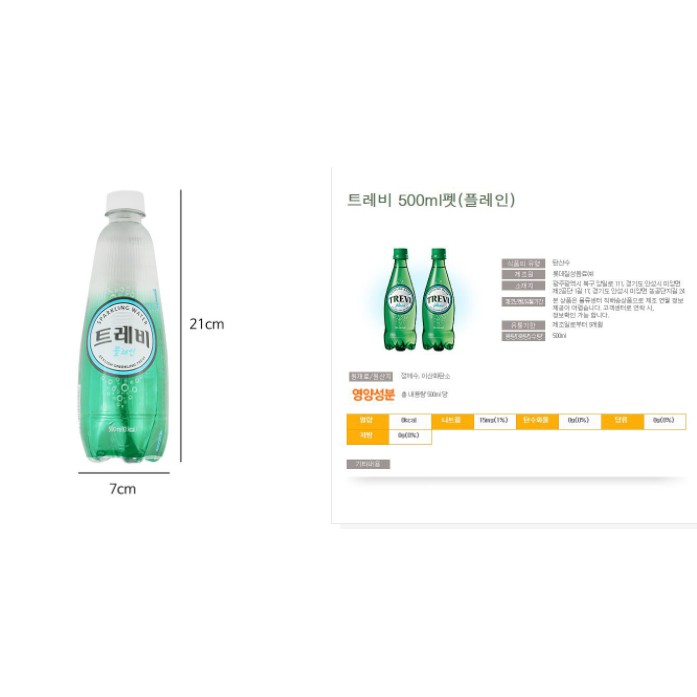This screenshot has width=697, height=697.
Task: Click the right green TREVI bottle thumbnail
Action: (x=438, y=299)
